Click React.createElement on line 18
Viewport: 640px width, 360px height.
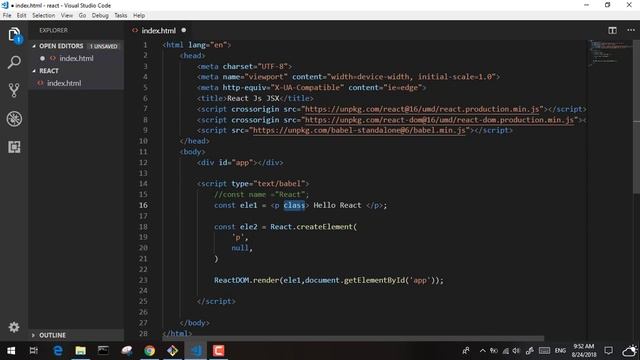tap(311, 227)
